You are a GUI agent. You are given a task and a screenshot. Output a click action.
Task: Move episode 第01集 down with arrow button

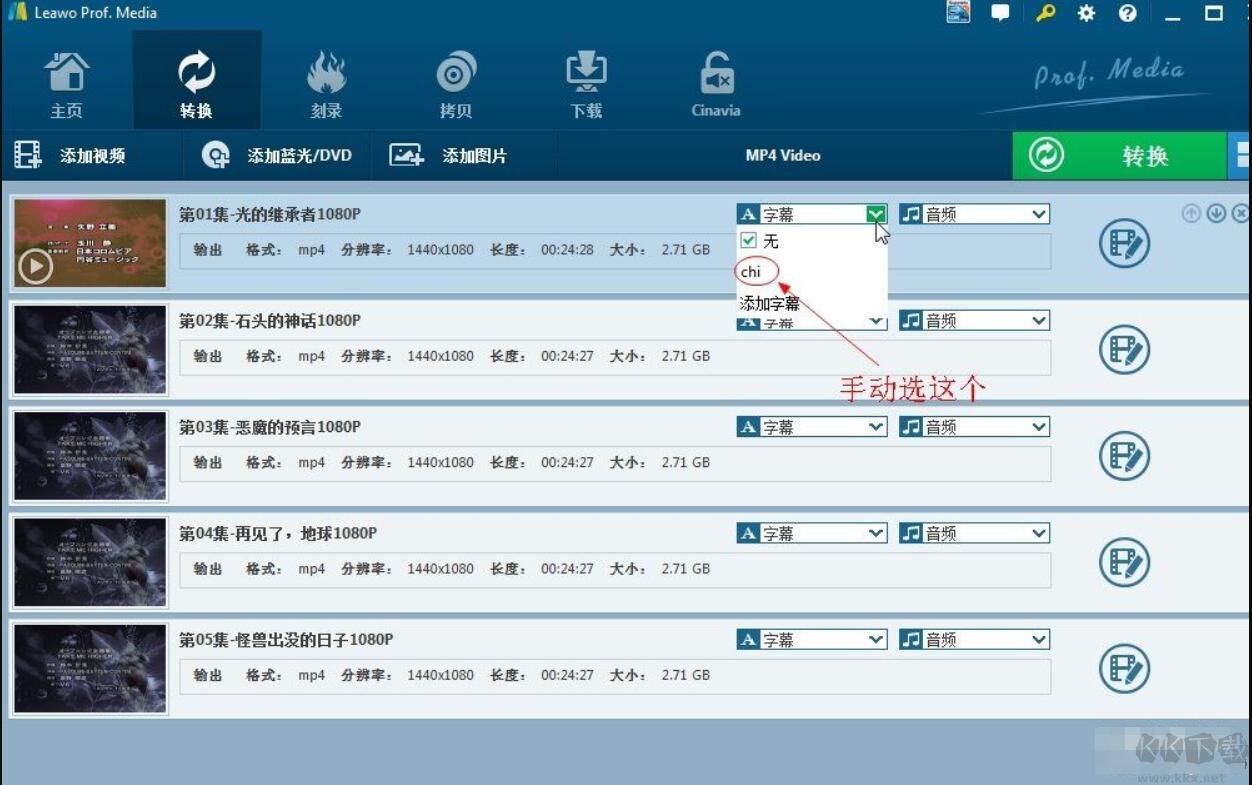[x=1215, y=213]
